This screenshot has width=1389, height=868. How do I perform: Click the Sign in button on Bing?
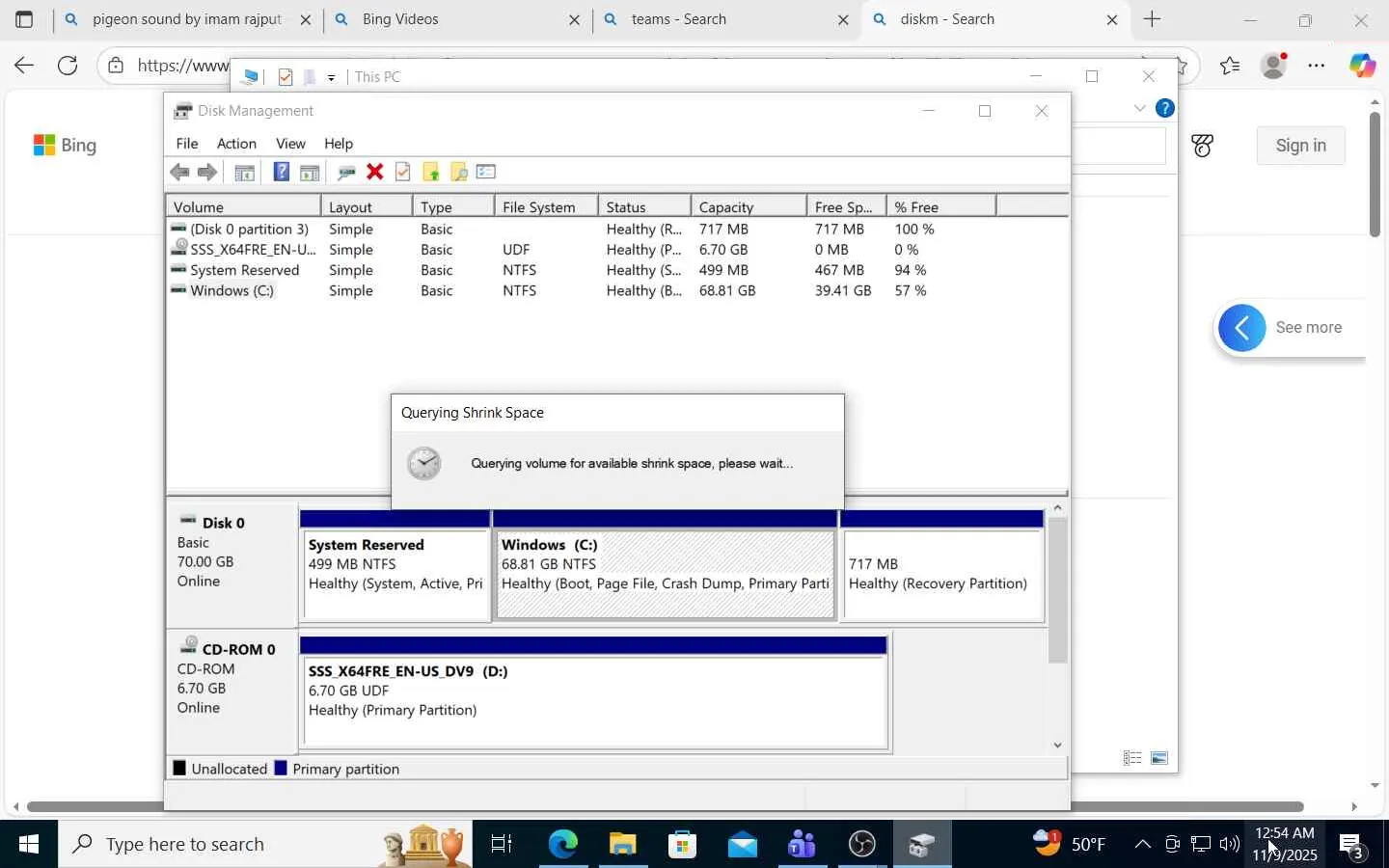pyautogui.click(x=1300, y=146)
